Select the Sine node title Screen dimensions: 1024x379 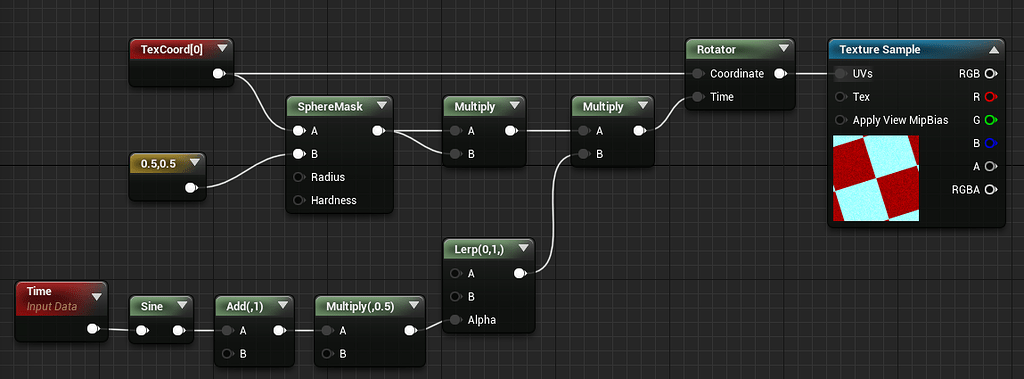coord(153,305)
